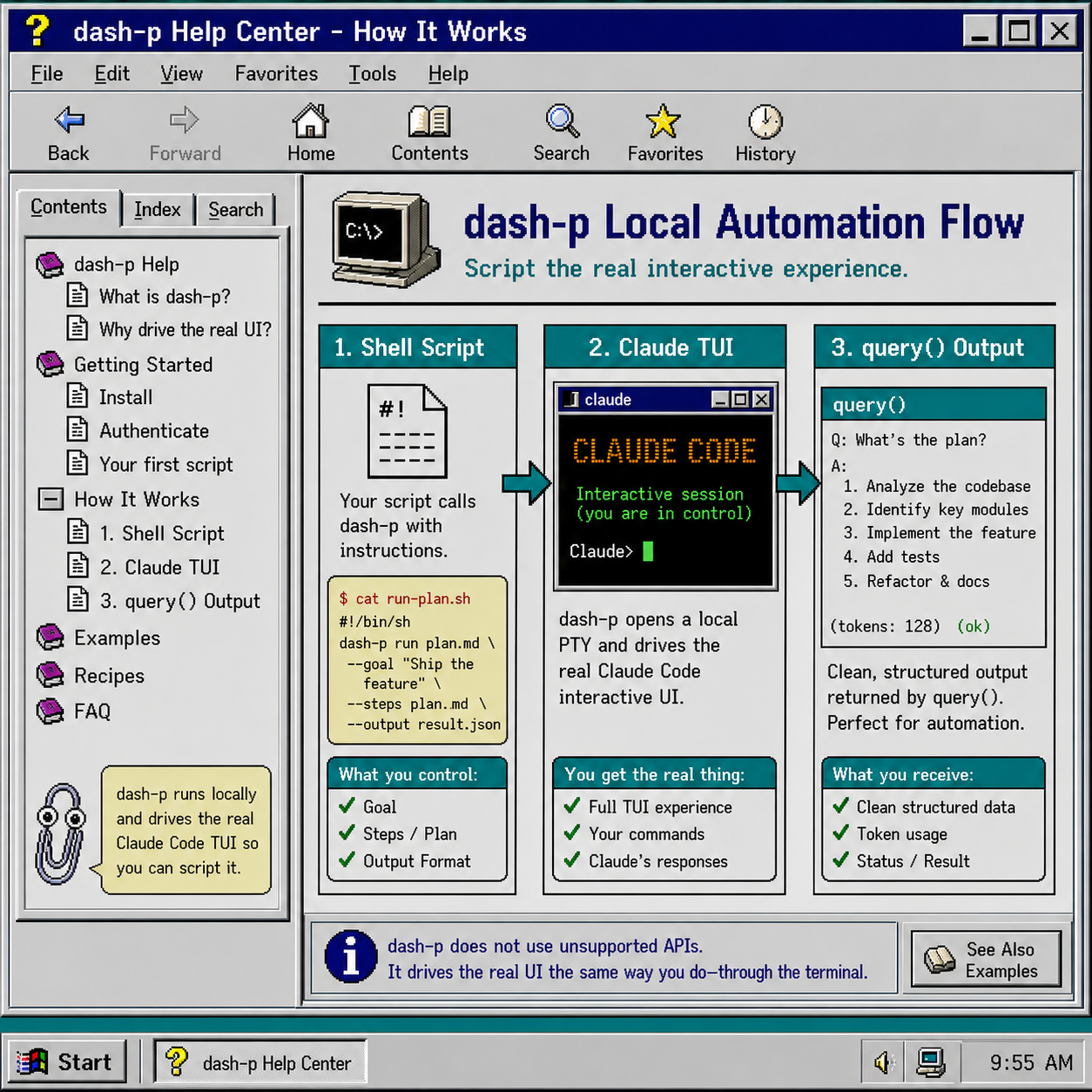The width and height of the screenshot is (1092, 1092).
Task: Click the '$ cat run-plan.sh' code line
Action: click(405, 598)
